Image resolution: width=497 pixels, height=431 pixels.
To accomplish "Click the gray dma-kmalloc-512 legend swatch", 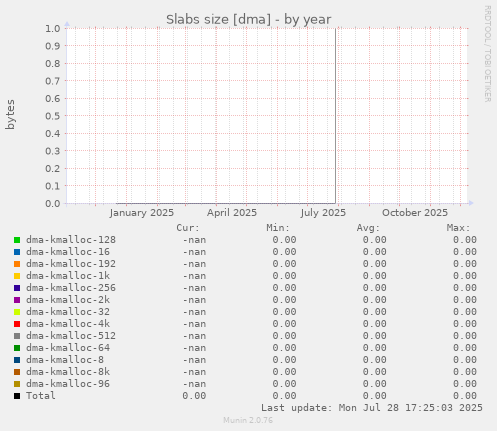I will [x=17, y=336].
